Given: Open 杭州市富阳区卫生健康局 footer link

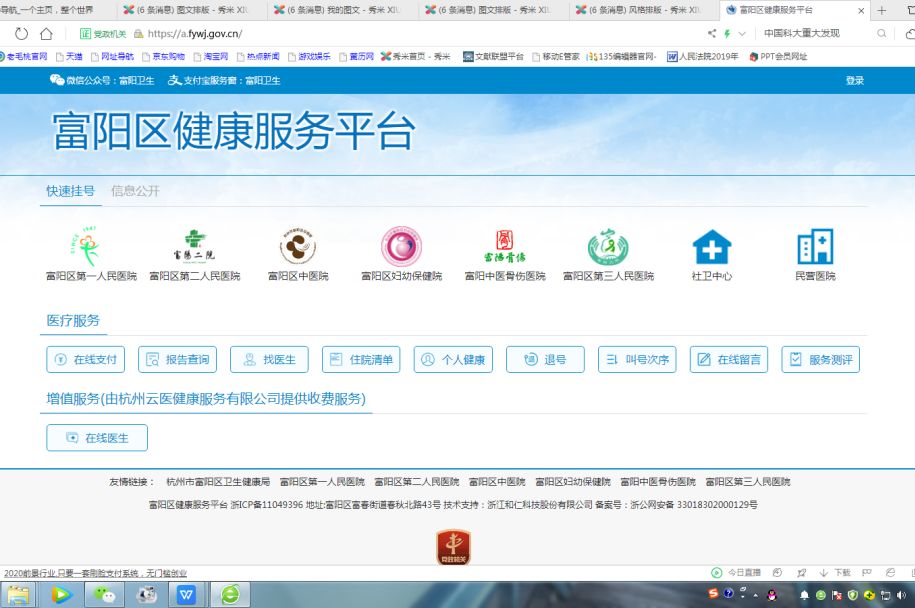Looking at the screenshot, I should coord(218,481).
